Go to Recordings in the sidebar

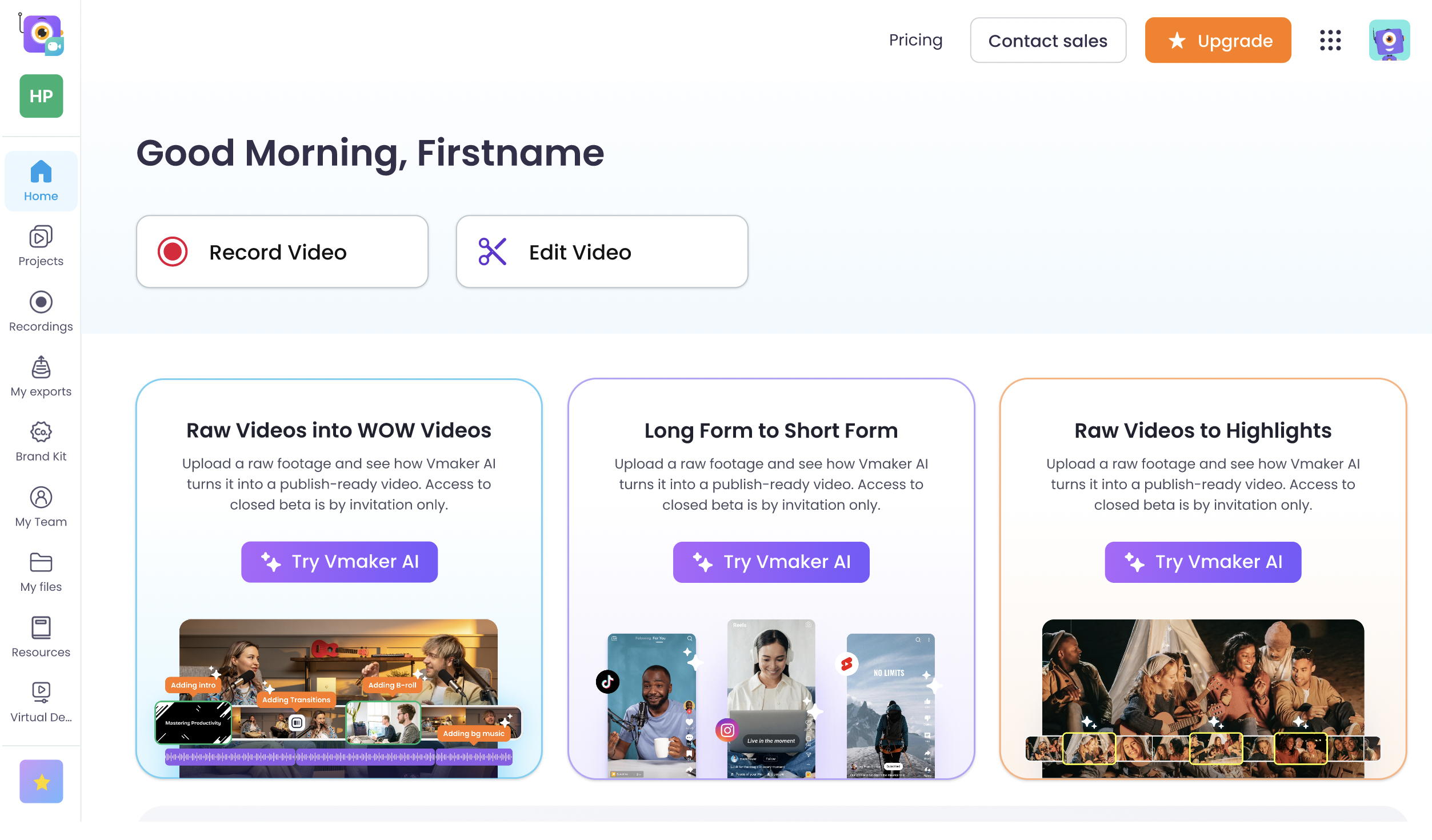click(41, 311)
